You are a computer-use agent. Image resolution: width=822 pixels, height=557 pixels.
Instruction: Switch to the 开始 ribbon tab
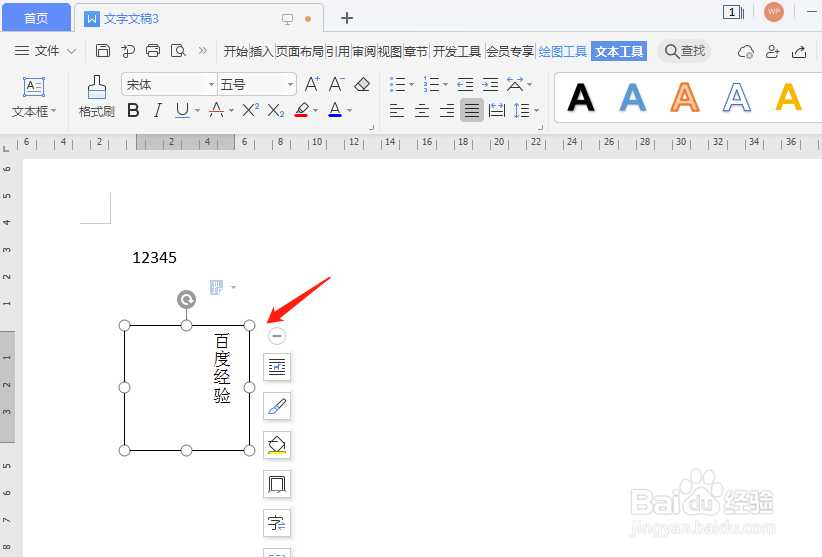point(235,51)
